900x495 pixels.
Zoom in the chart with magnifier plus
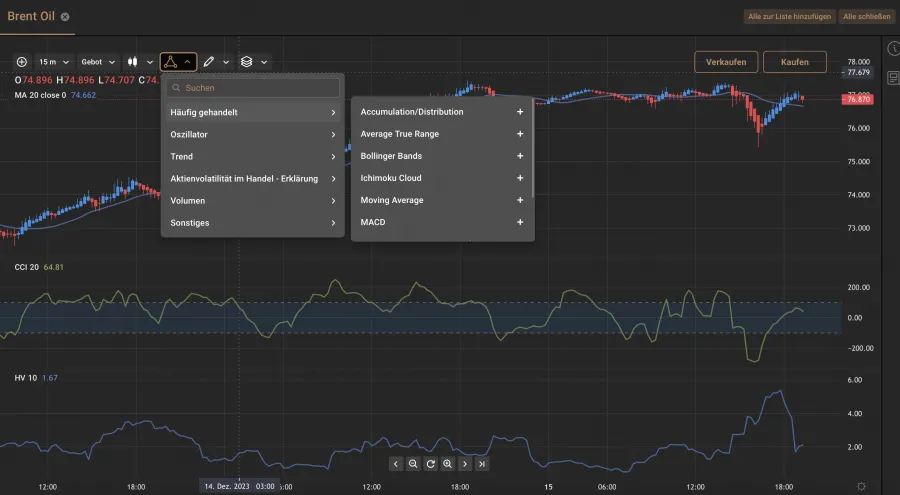tap(447, 464)
